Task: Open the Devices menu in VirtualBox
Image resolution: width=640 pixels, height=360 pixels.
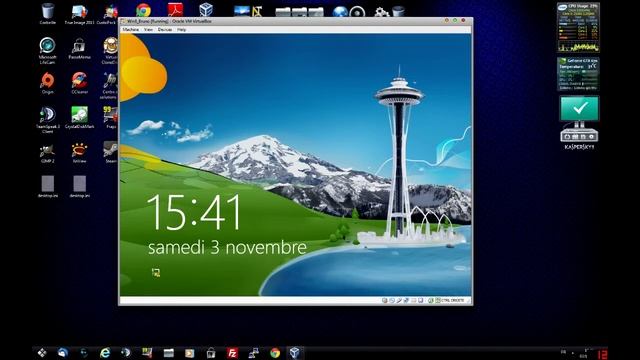Action: tap(165, 30)
